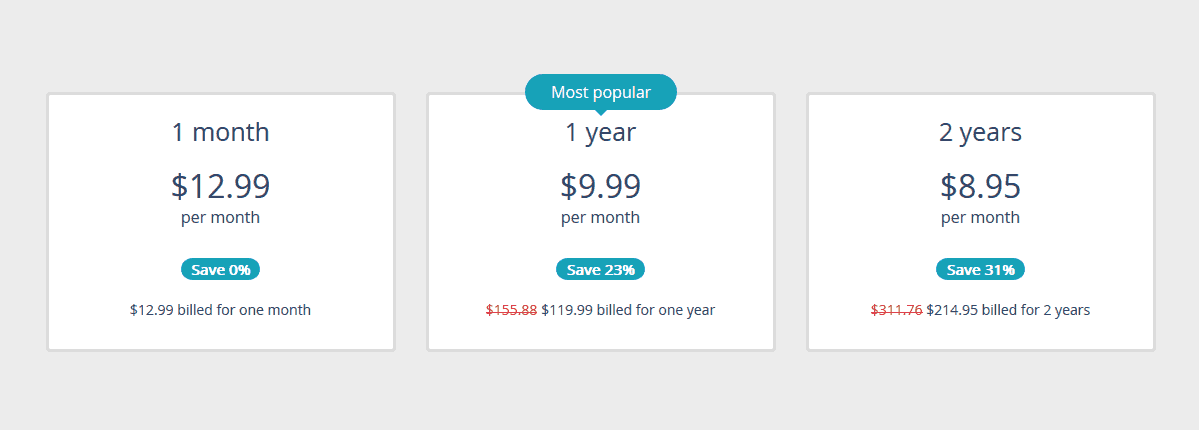Click the Save 31% badge
The image size is (1199, 430).
[981, 269]
